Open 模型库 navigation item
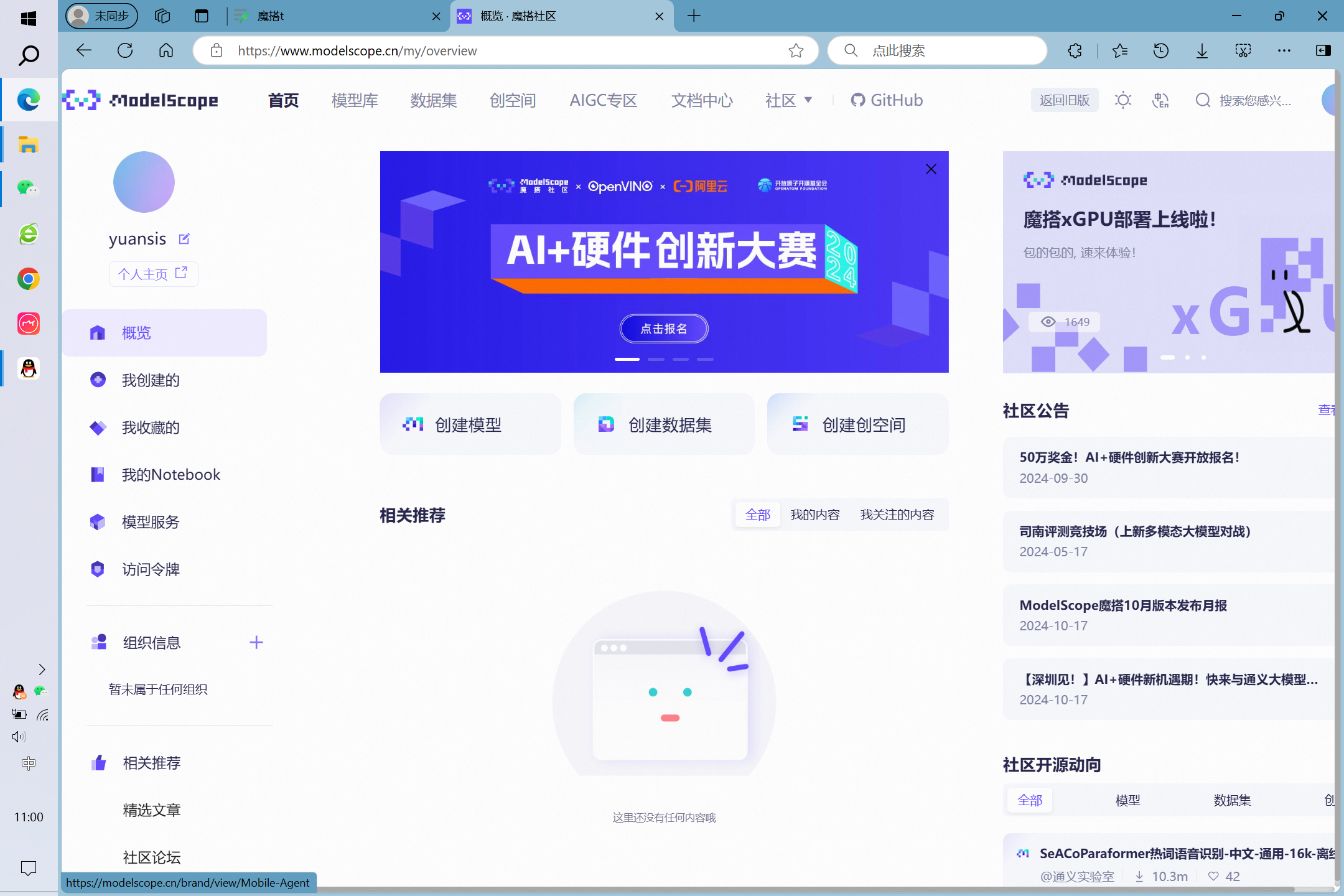Viewport: 1344px width, 896px height. point(355,100)
